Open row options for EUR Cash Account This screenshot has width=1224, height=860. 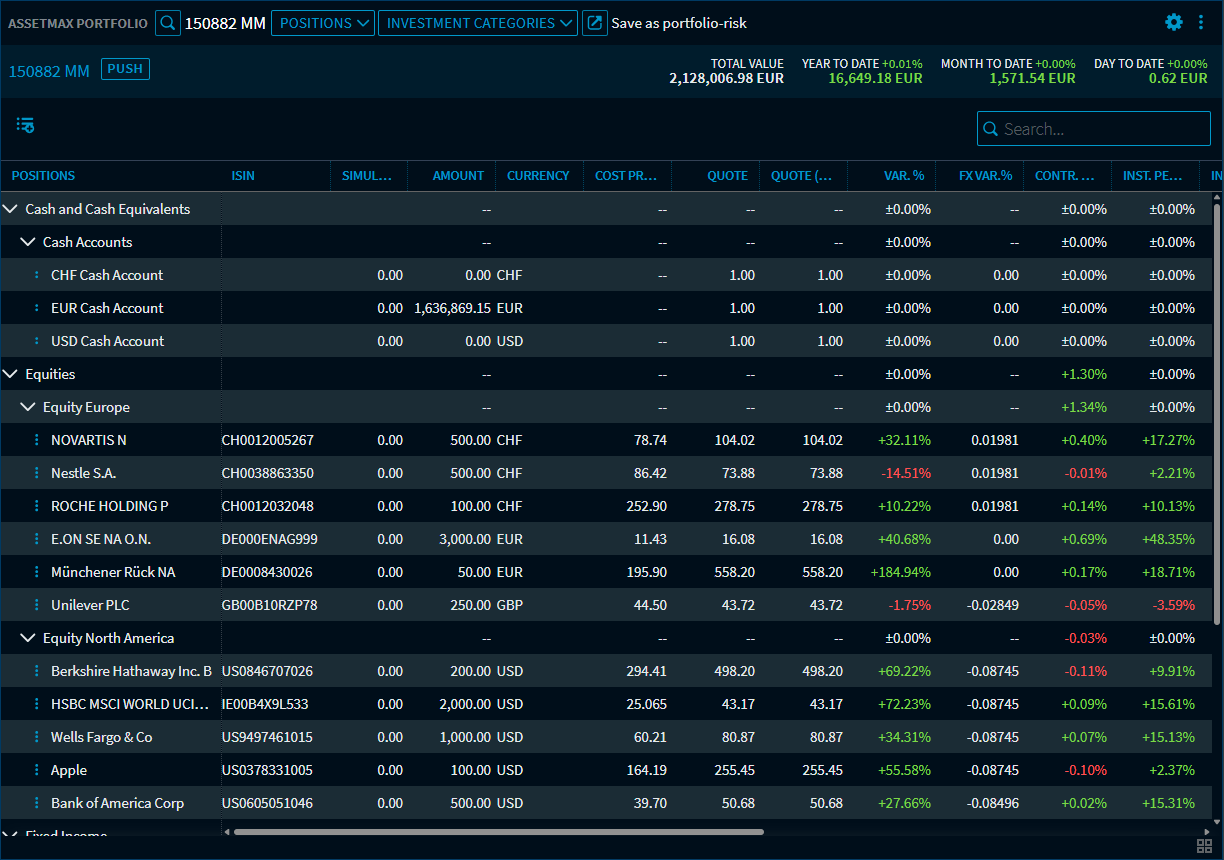click(36, 307)
